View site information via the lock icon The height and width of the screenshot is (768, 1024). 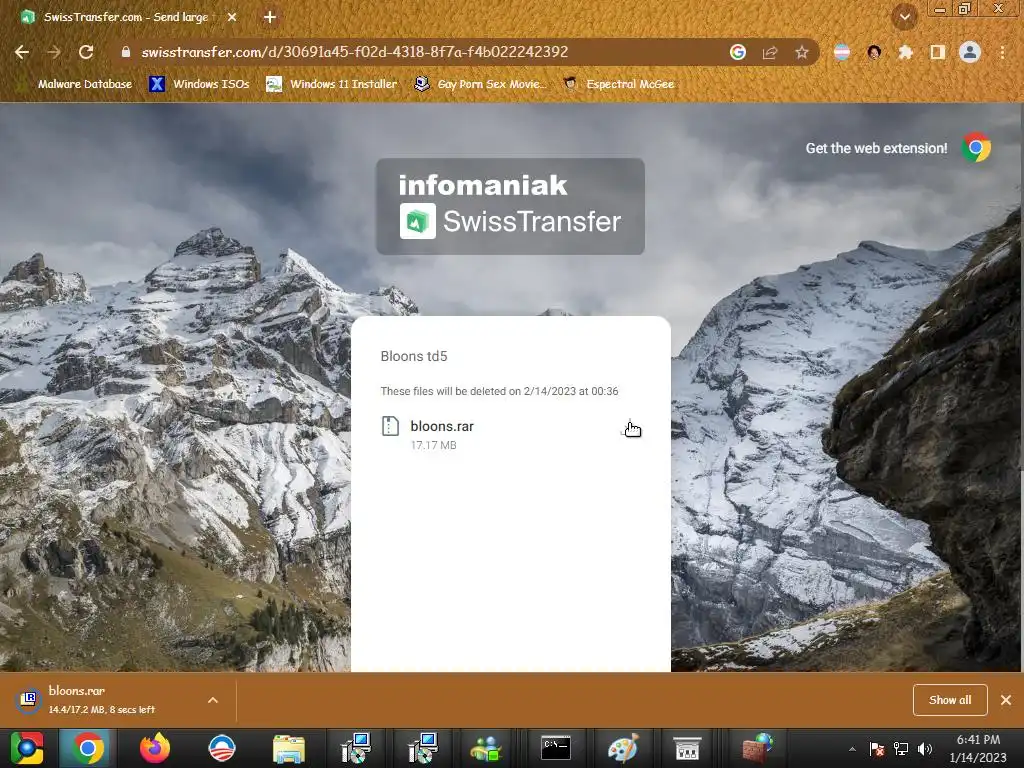126,52
